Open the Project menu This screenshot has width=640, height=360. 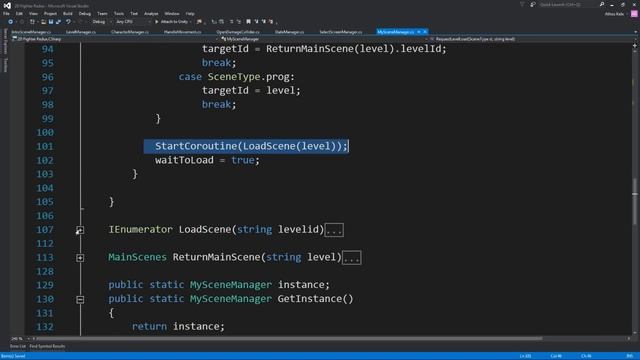[x=50, y=13]
